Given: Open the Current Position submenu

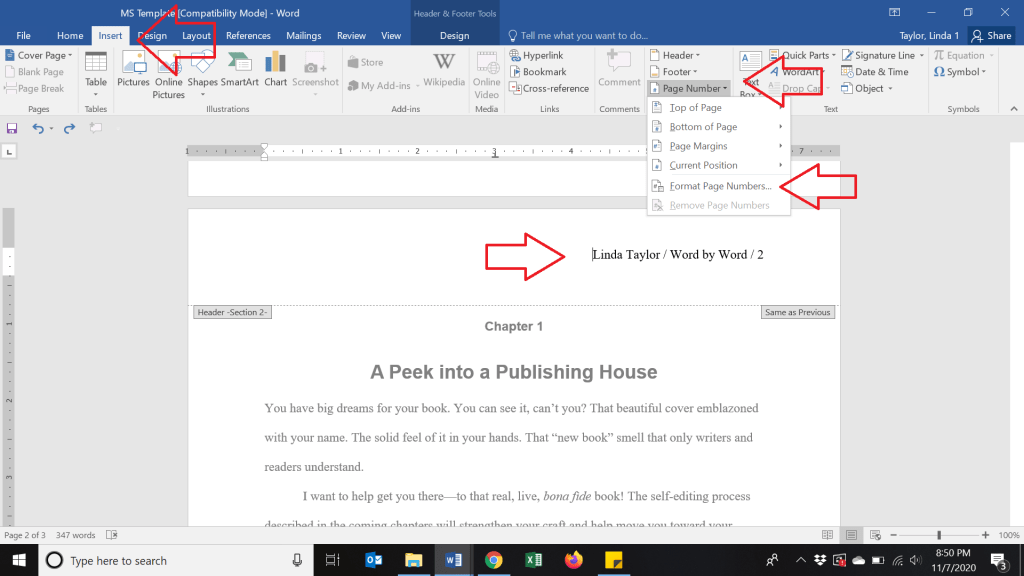Looking at the screenshot, I should point(718,165).
